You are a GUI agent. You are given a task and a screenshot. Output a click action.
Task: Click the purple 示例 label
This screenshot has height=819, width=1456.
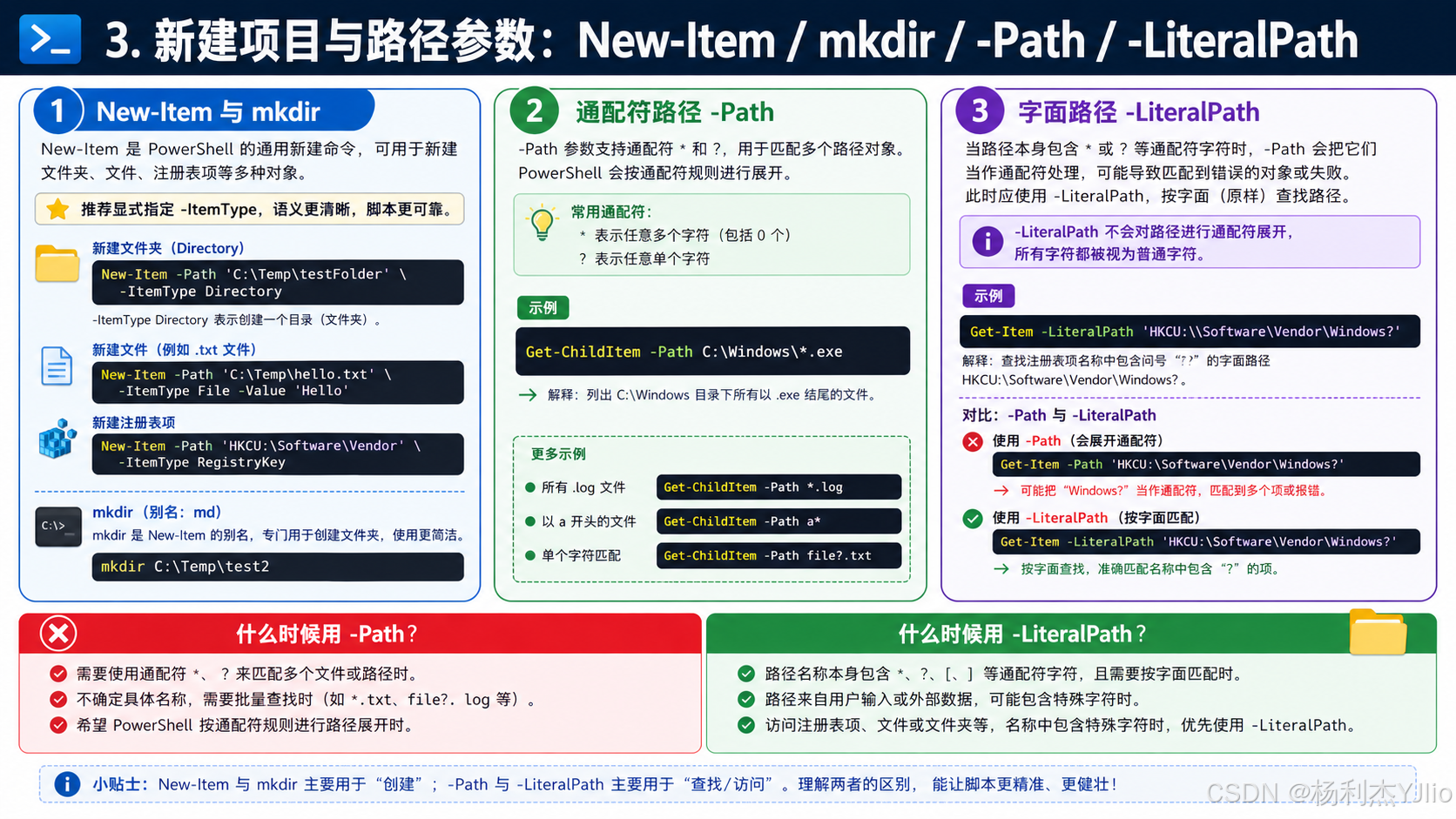click(988, 296)
